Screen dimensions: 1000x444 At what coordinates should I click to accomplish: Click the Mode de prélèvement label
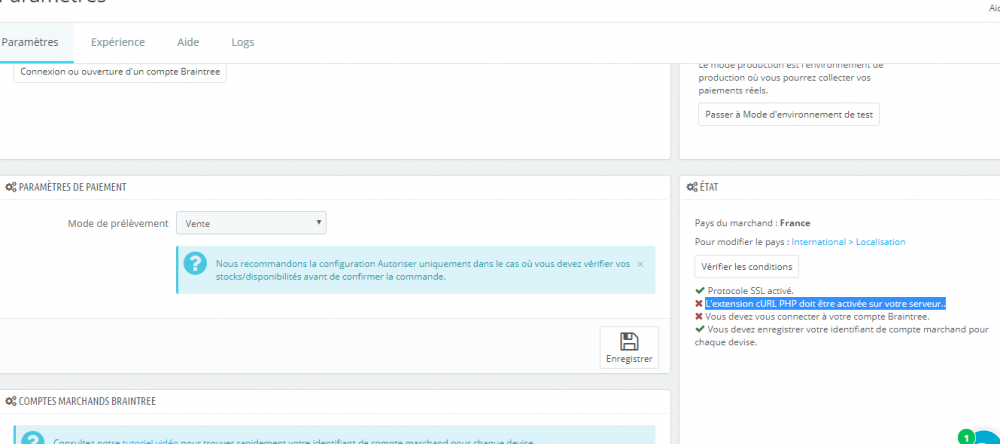118,223
